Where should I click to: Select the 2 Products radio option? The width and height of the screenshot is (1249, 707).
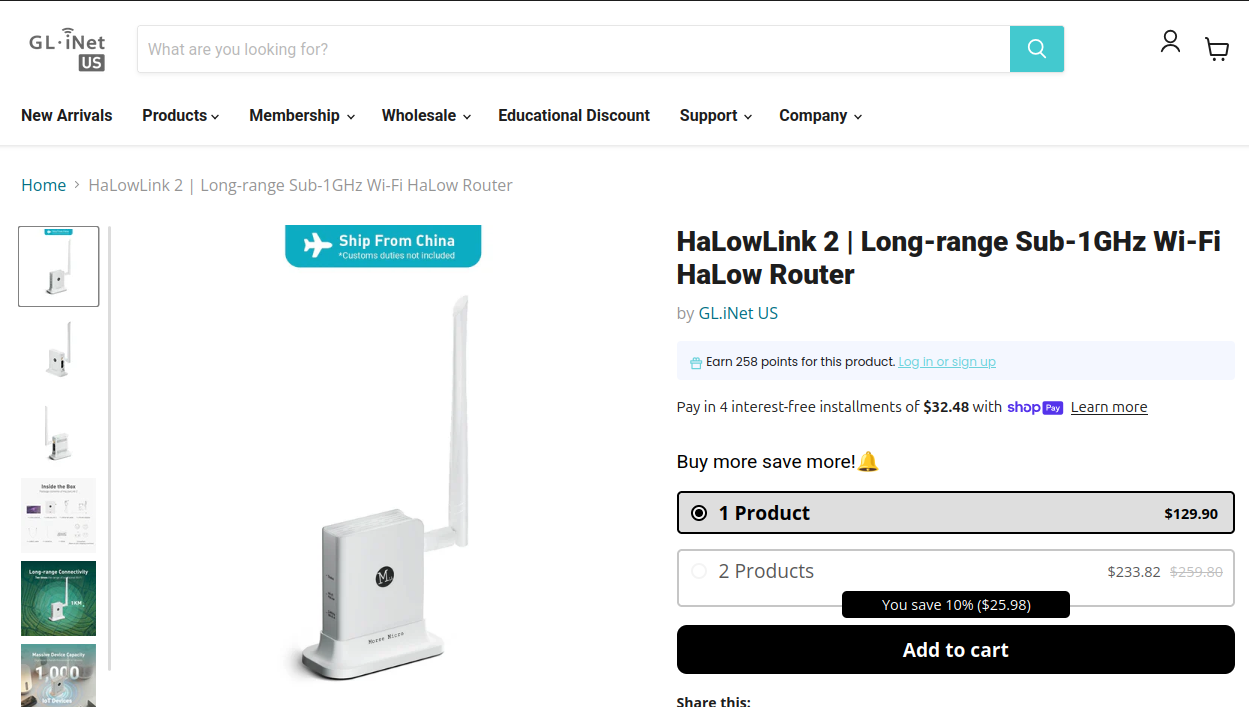[x=699, y=571]
